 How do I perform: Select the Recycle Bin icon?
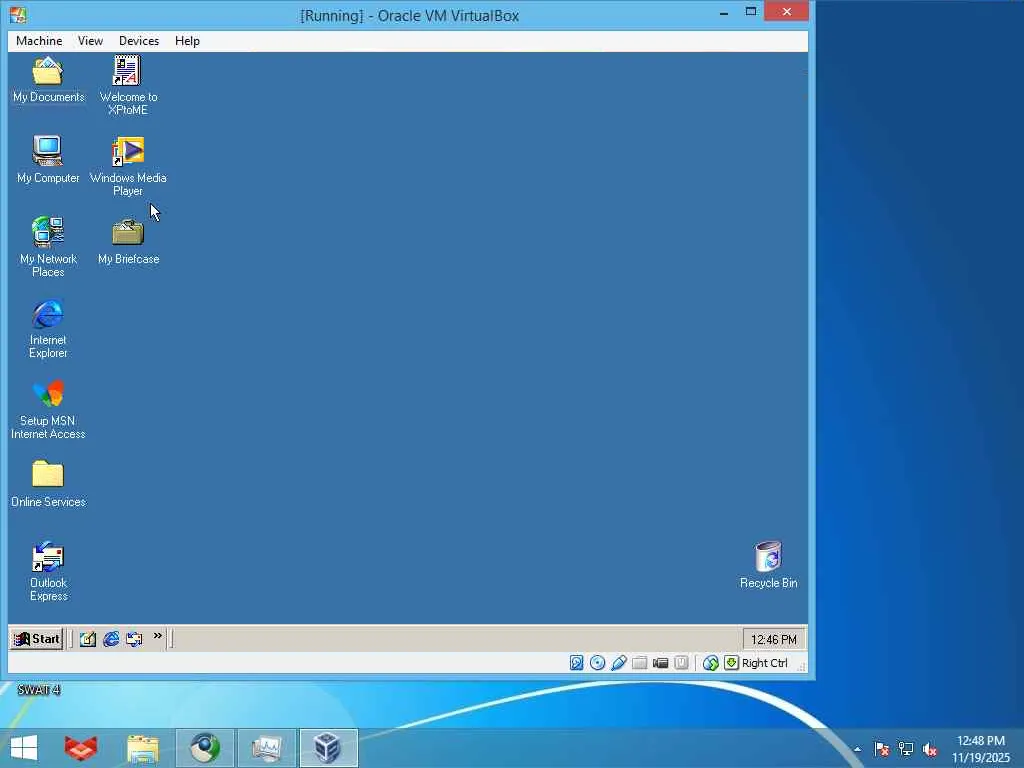769,565
